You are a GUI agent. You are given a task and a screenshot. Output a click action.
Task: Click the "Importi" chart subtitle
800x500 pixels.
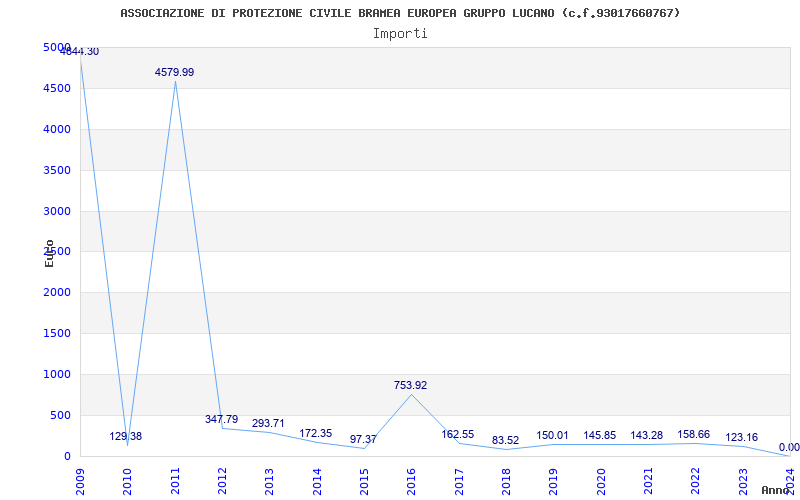coord(400,33)
